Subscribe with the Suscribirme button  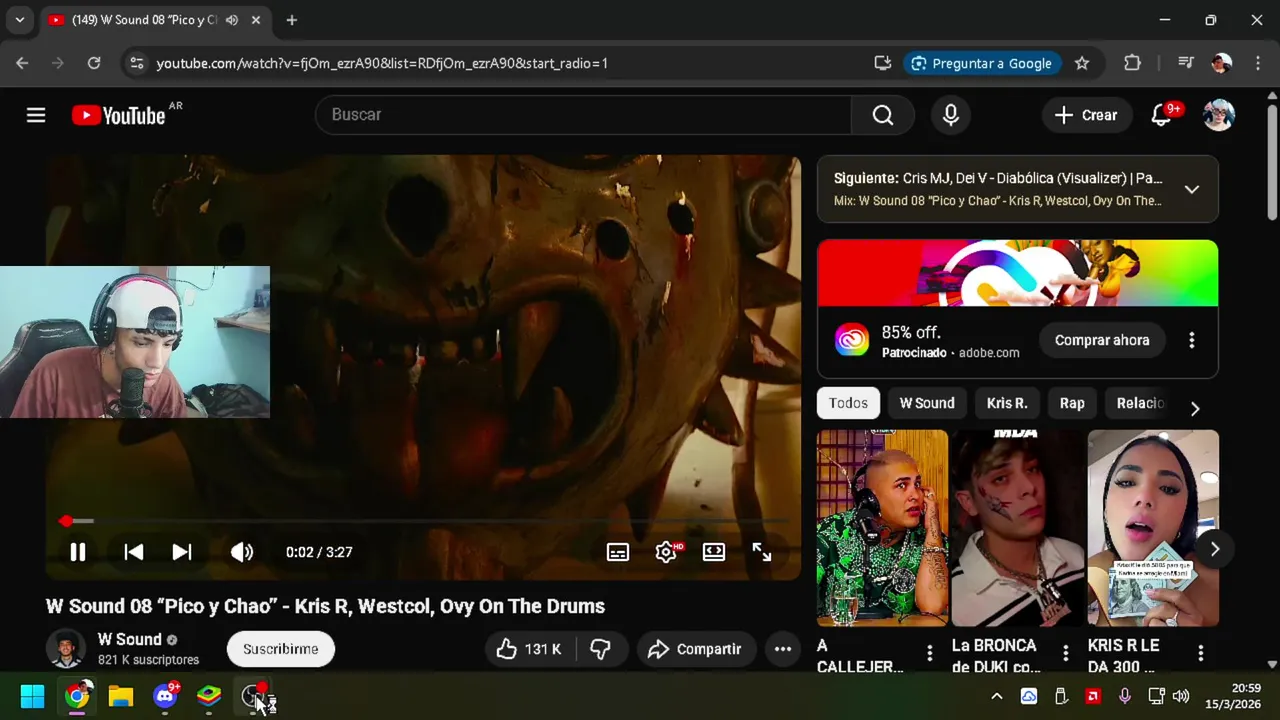pyautogui.click(x=281, y=649)
